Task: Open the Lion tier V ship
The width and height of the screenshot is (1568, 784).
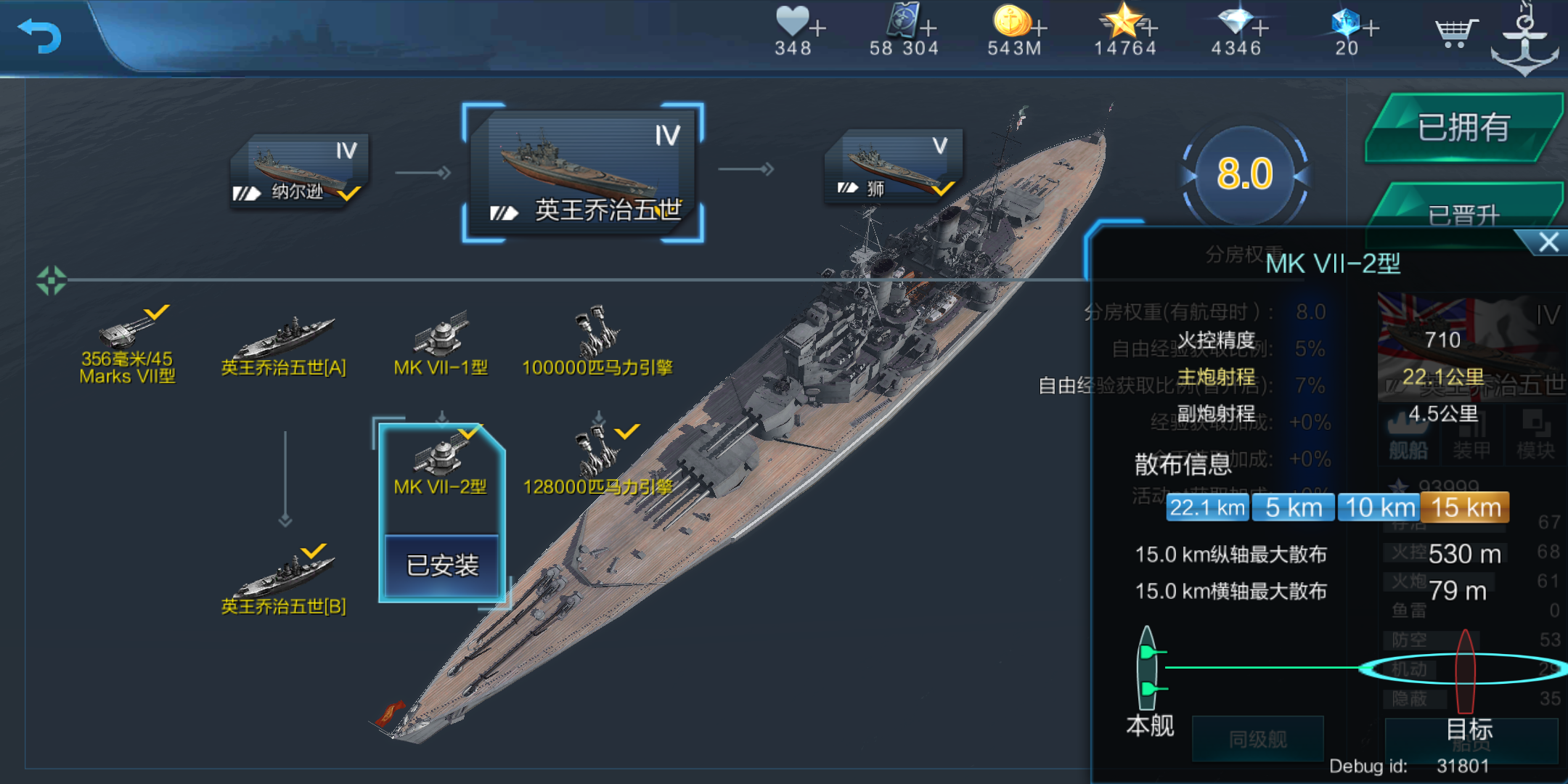Action: click(x=894, y=167)
